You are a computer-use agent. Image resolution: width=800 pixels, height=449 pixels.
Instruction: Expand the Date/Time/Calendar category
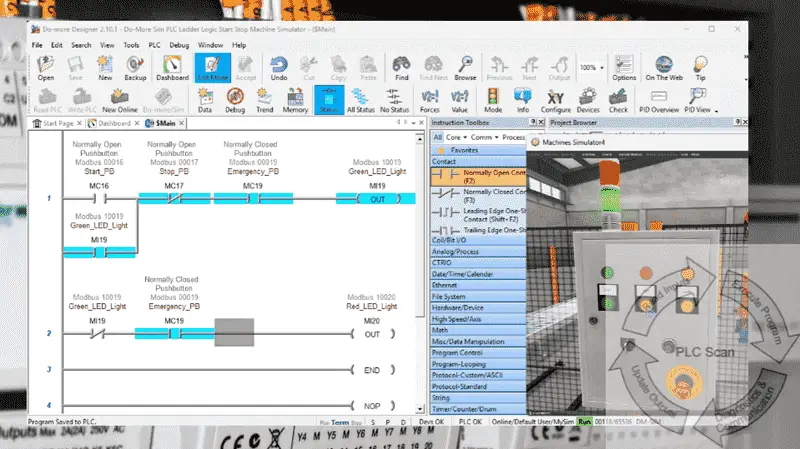click(479, 274)
